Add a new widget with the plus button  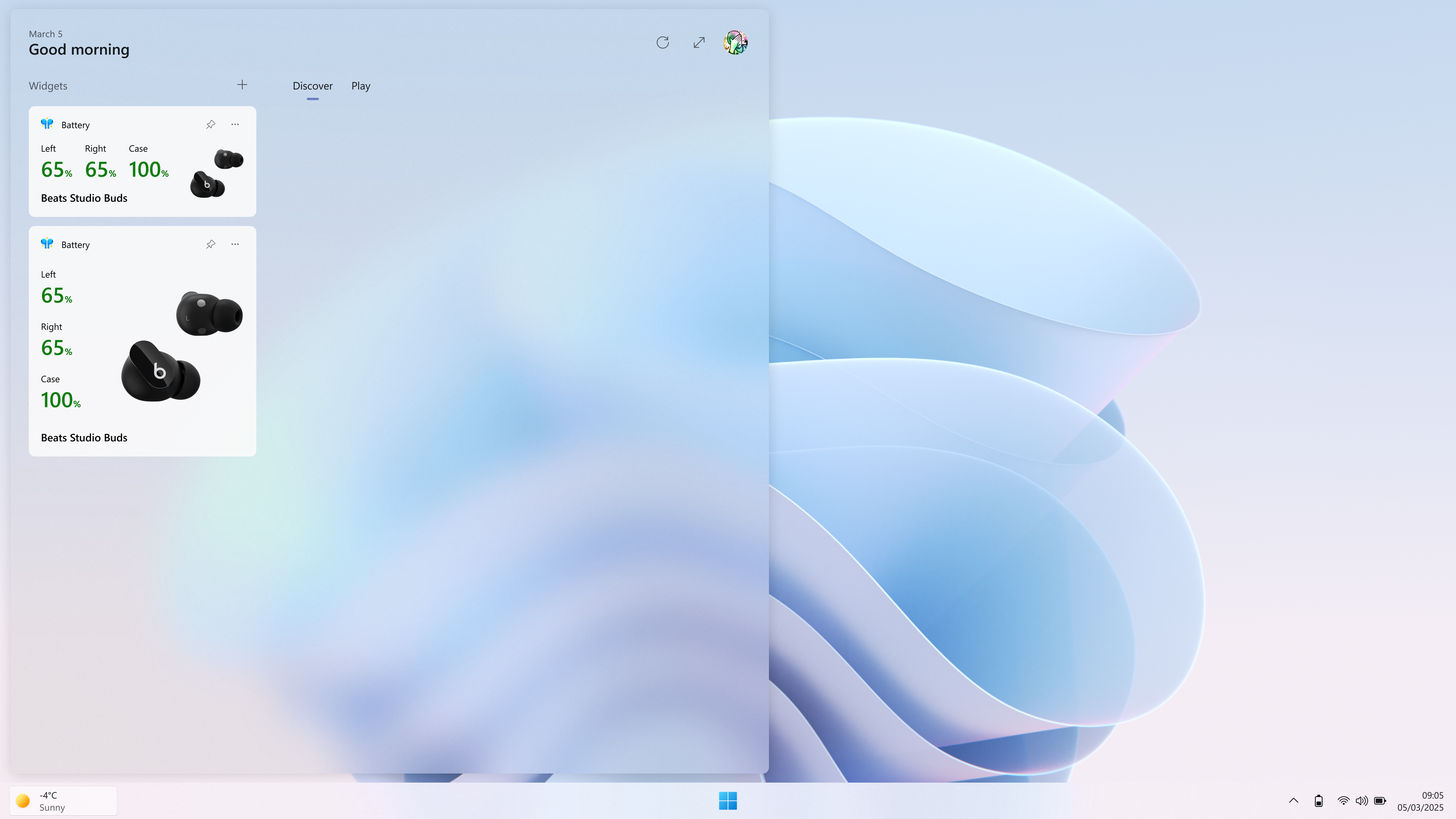pos(242,84)
